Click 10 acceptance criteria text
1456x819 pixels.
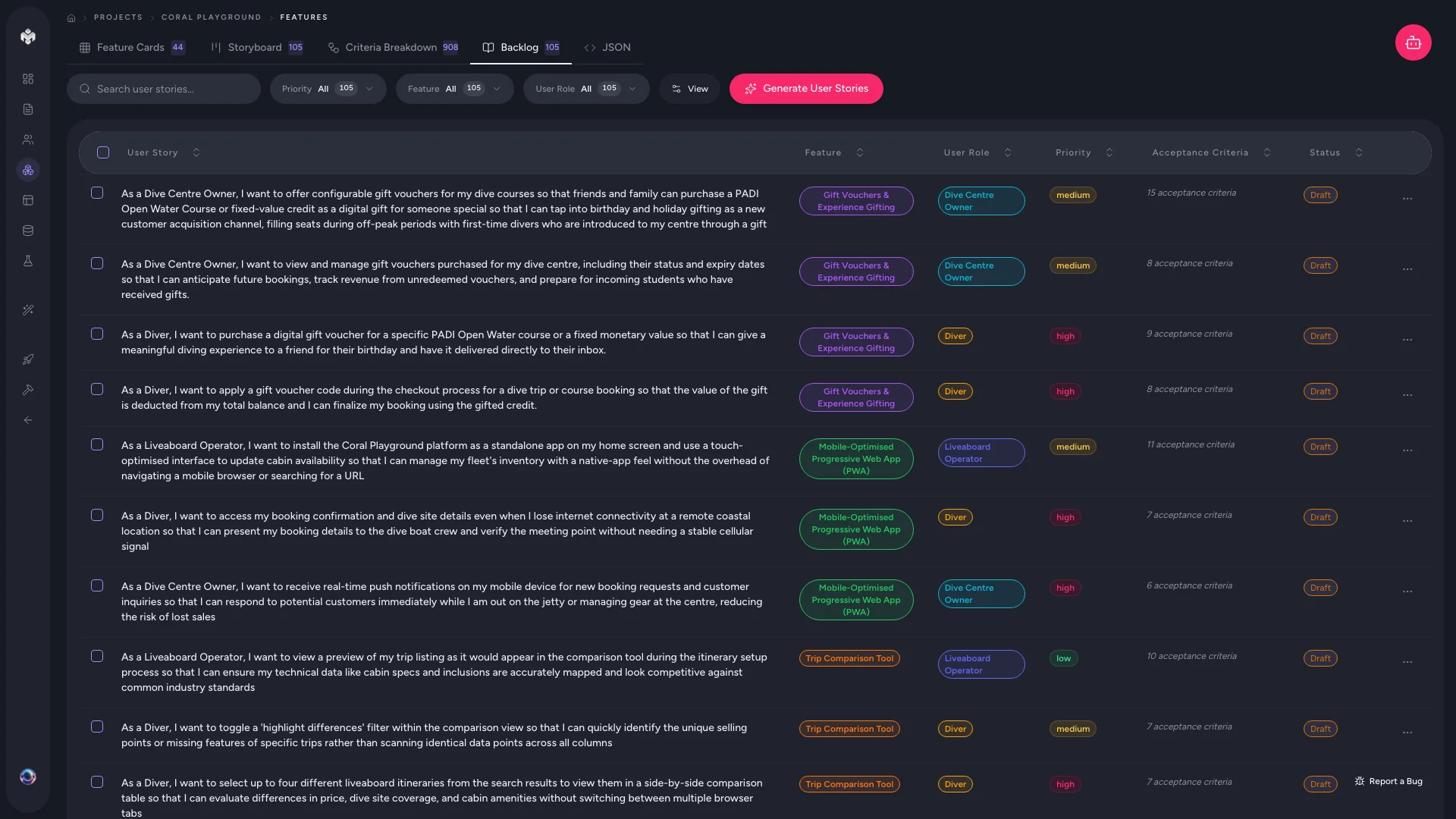(1191, 656)
